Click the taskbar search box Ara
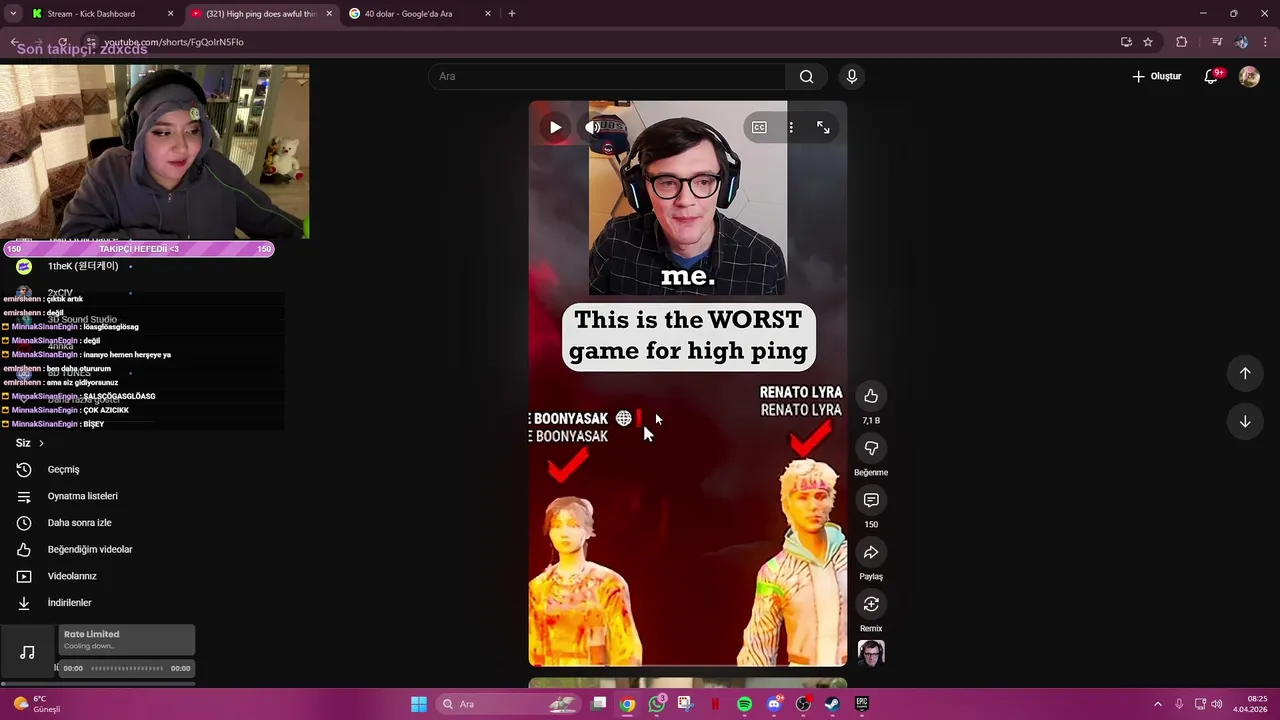The height and width of the screenshot is (720, 1280). tap(509, 704)
